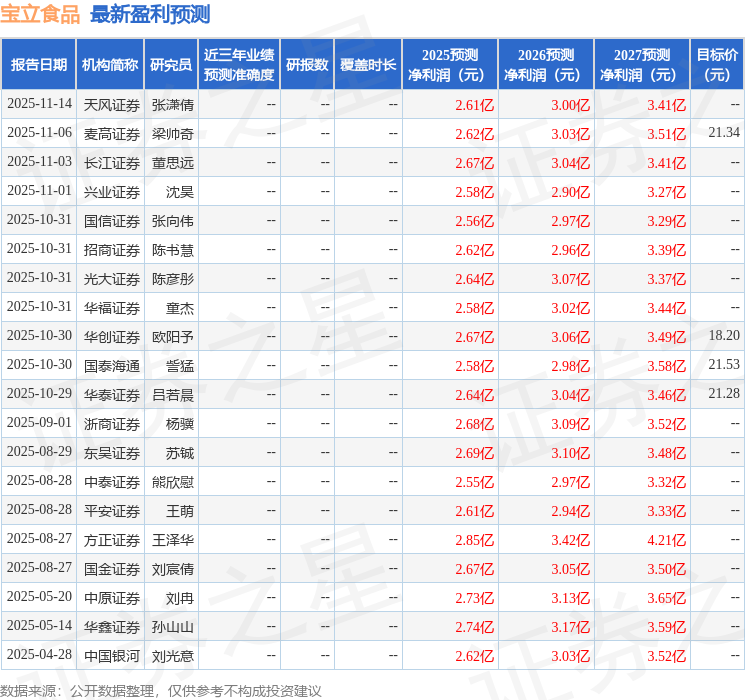Select the 国信证券 institution cell

pos(112,221)
